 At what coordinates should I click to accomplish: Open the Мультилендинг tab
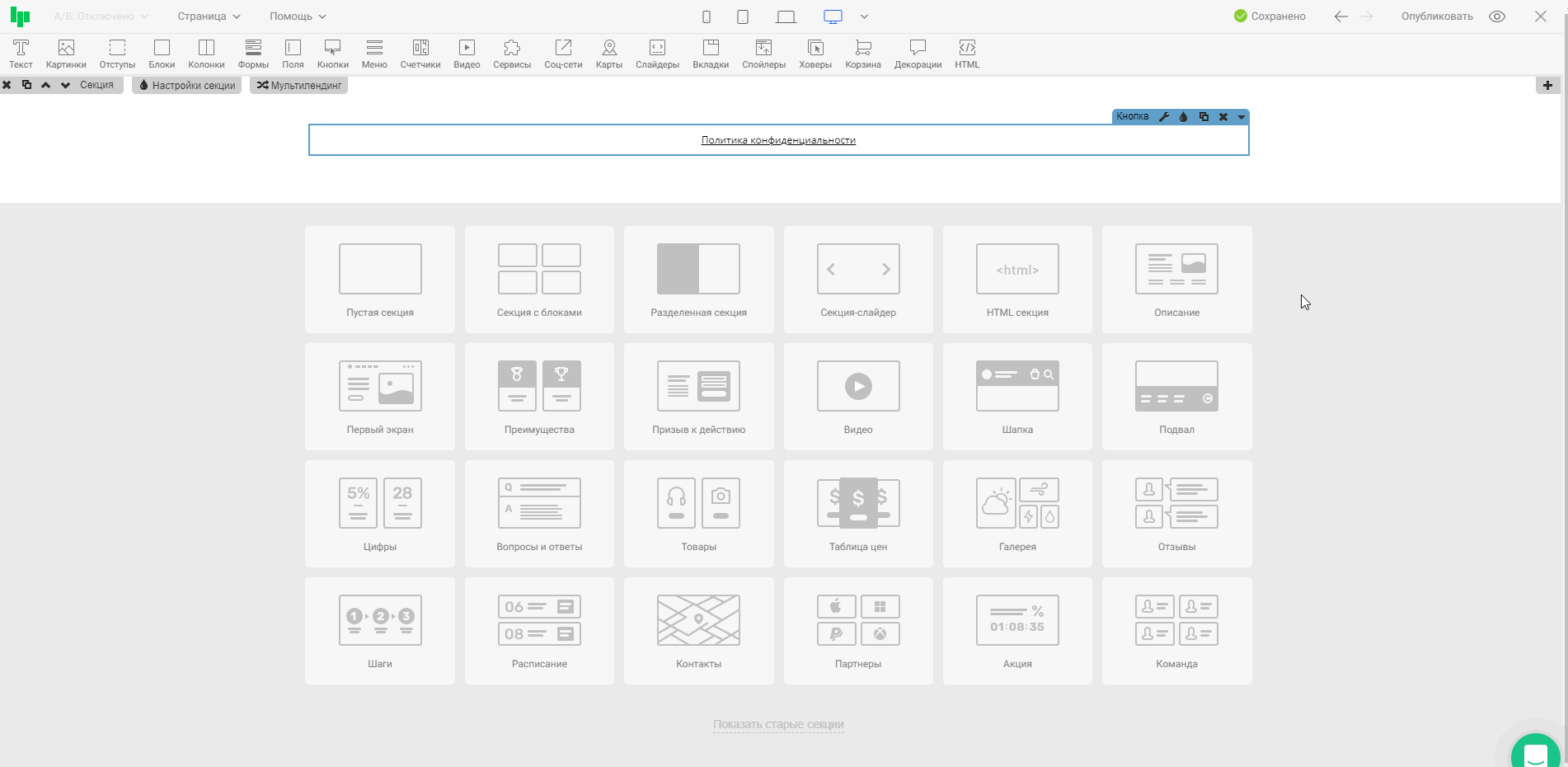299,85
